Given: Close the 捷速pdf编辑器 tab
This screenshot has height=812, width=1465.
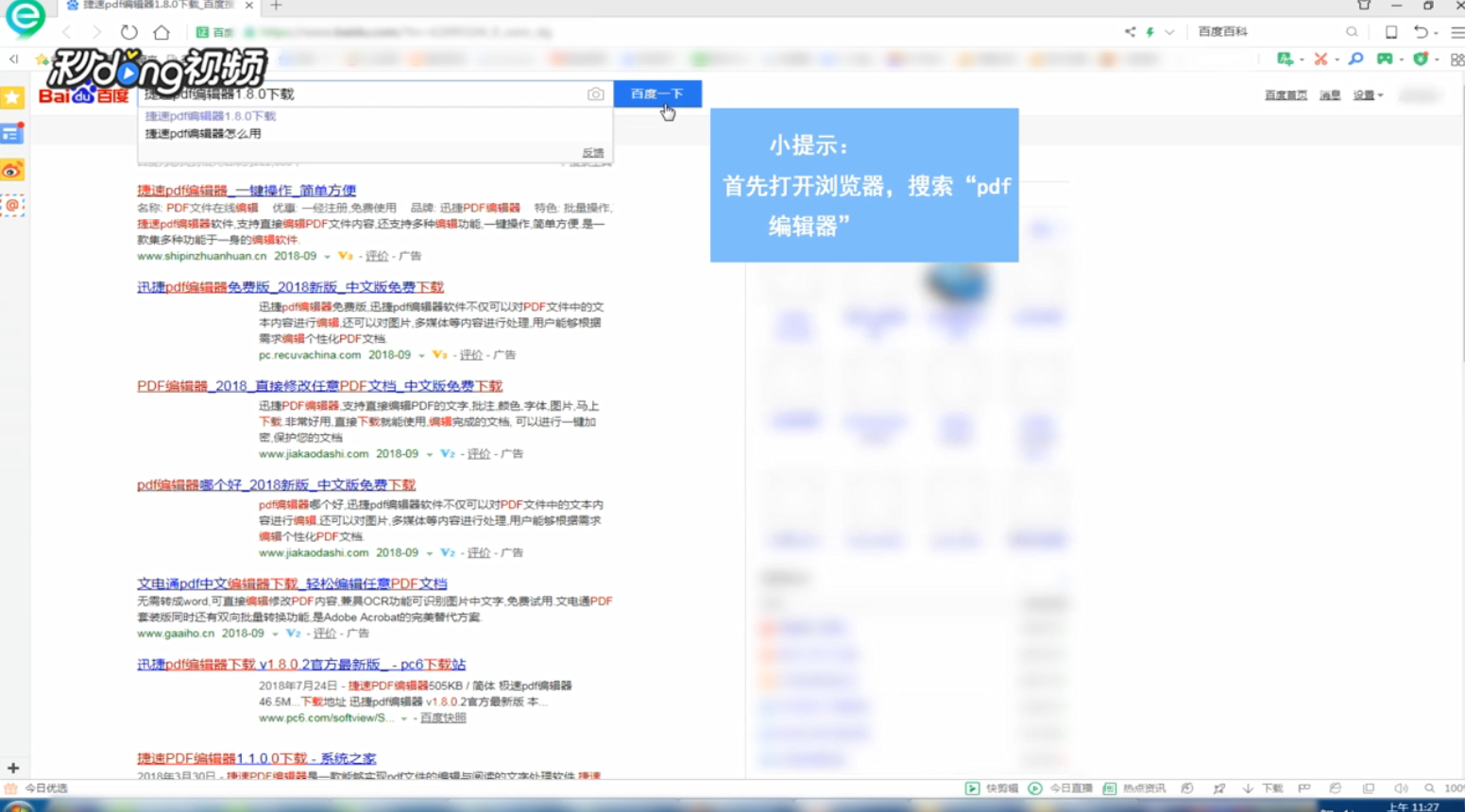Looking at the screenshot, I should (x=248, y=6).
